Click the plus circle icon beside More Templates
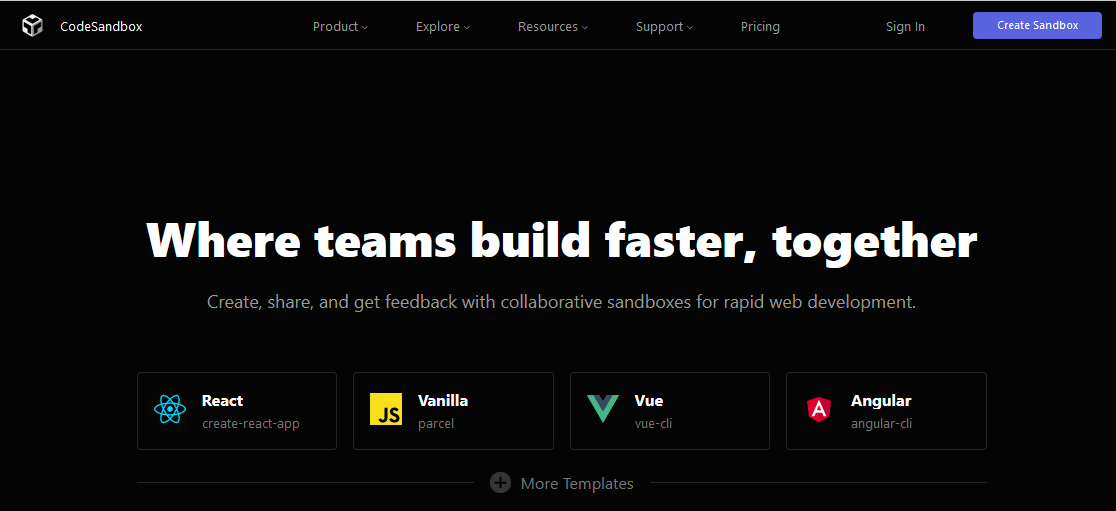The height and width of the screenshot is (511, 1116). tap(500, 483)
